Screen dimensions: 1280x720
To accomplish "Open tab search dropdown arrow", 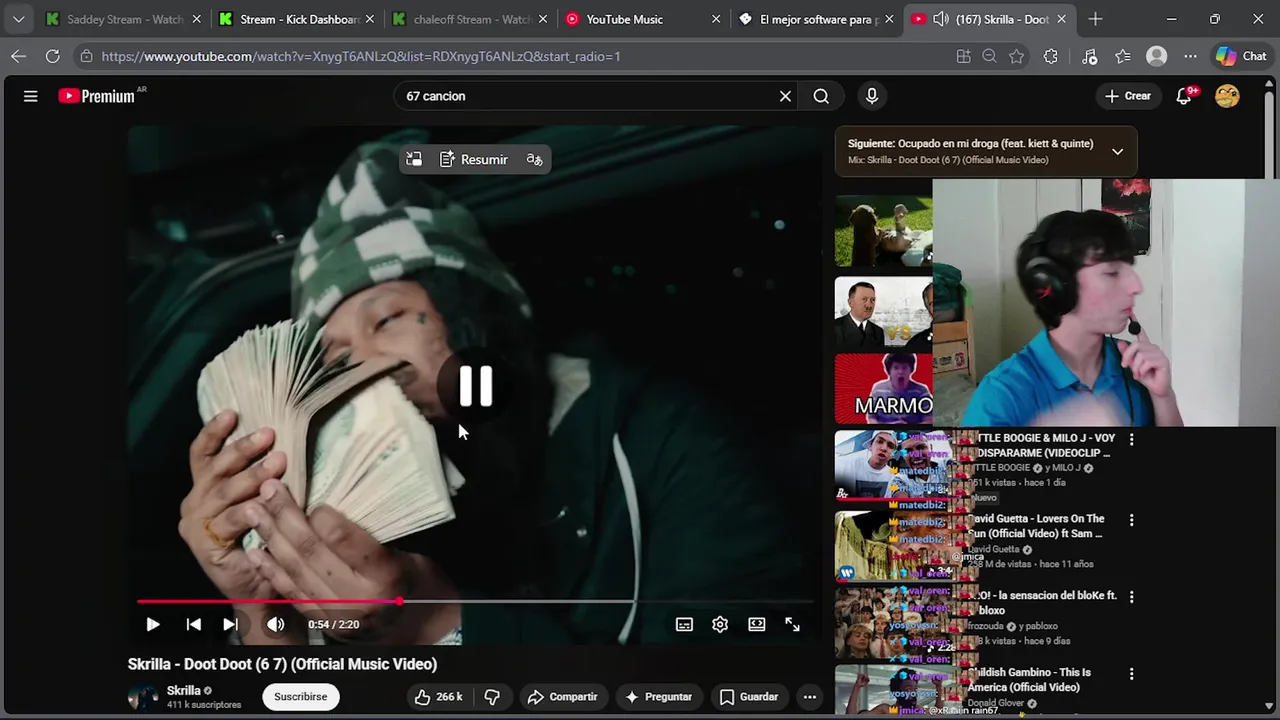I will (18, 19).
